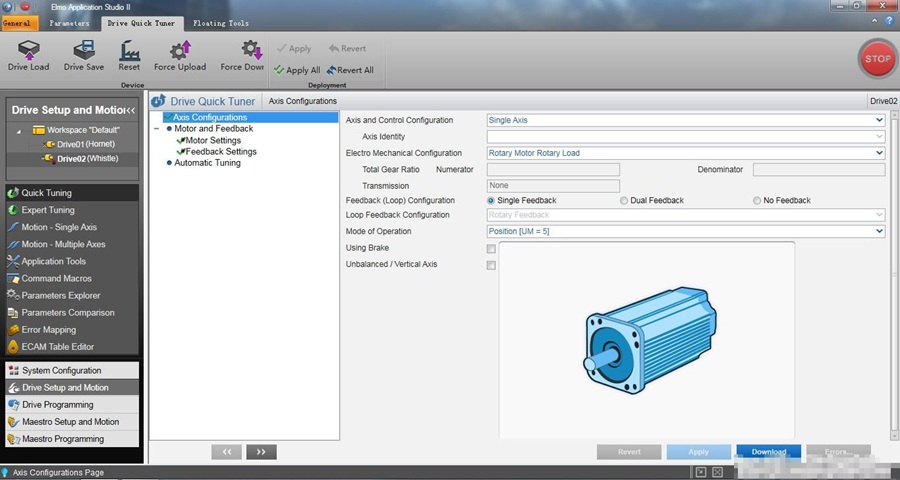Select the No Feedback radio option
The image size is (900, 480).
pos(757,201)
